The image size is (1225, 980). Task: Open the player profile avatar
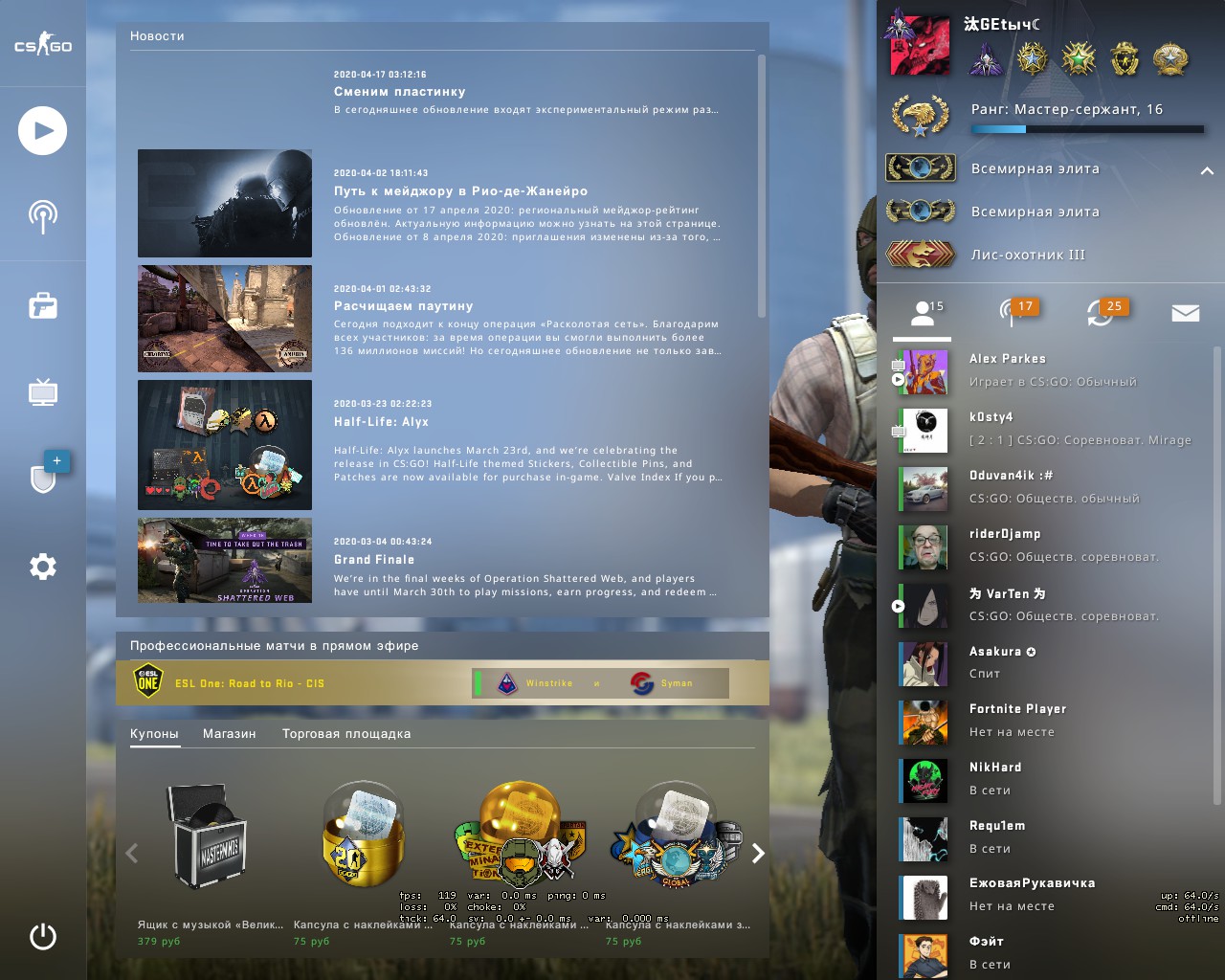[920, 44]
